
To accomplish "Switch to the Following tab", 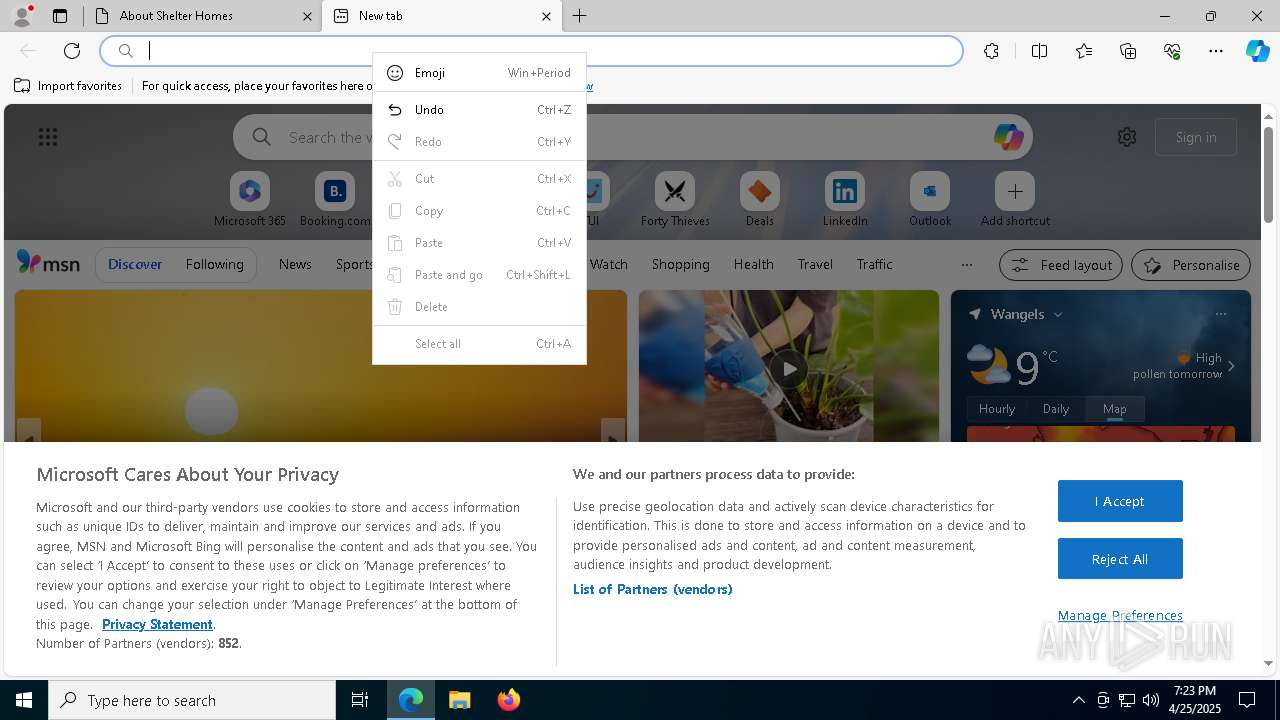I will pyautogui.click(x=214, y=264).
